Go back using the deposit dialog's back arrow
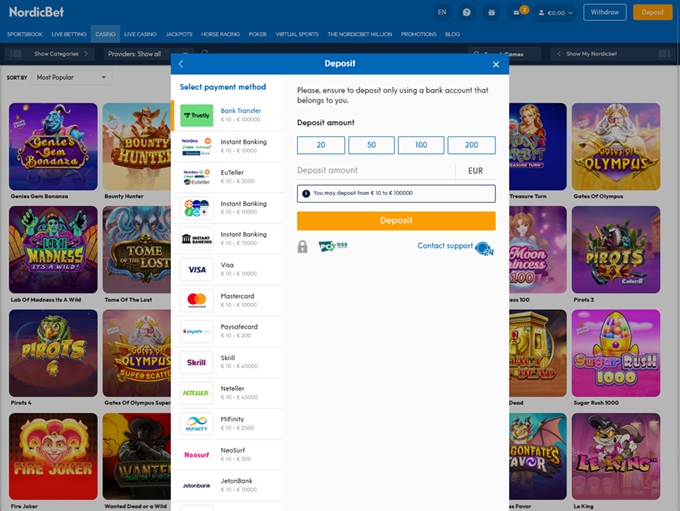This screenshot has height=511, width=680. point(181,64)
